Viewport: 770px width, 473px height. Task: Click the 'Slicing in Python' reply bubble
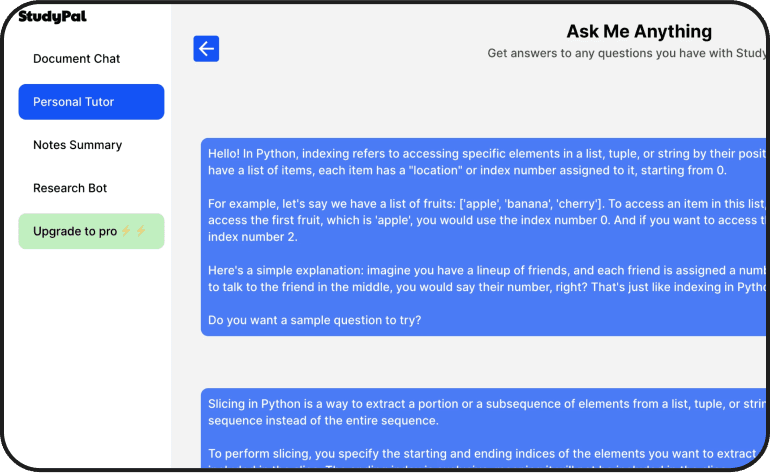point(484,427)
